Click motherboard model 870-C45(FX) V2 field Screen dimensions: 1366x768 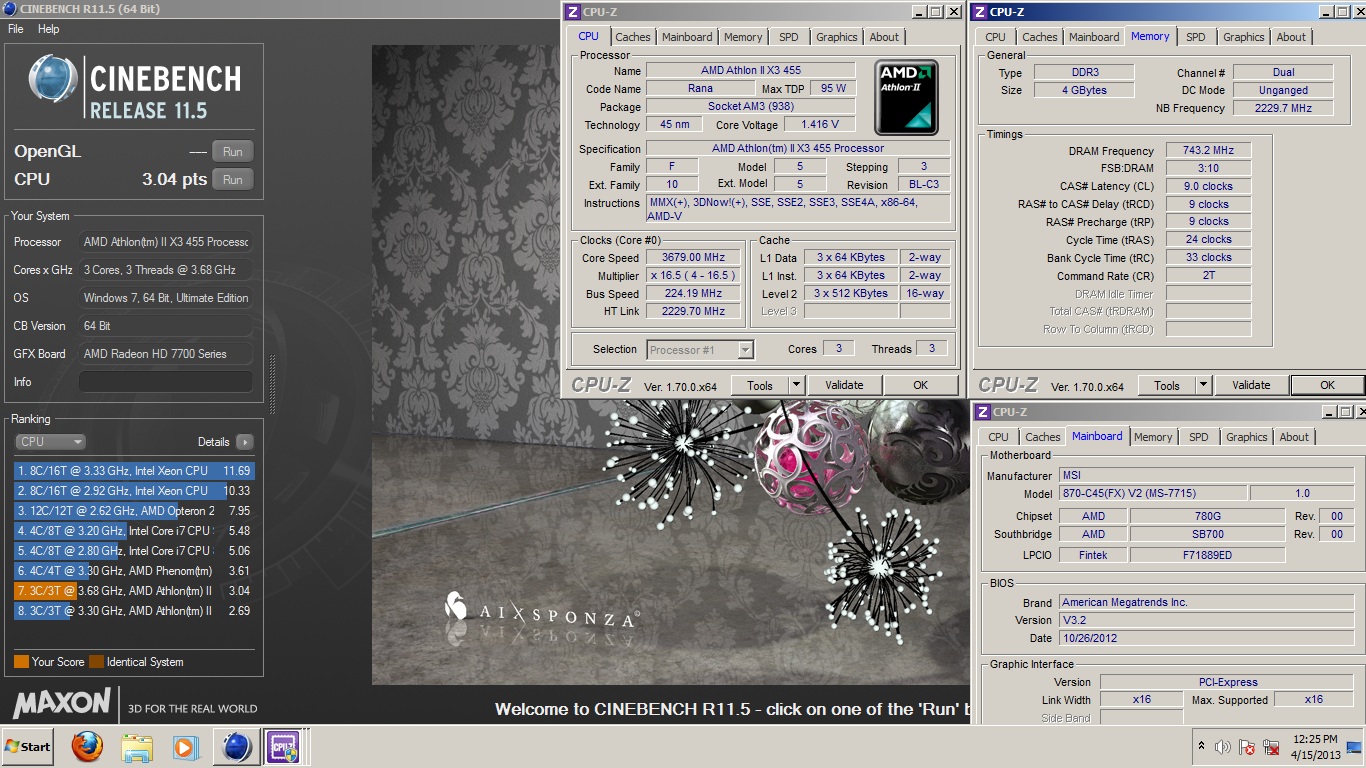pos(1152,493)
